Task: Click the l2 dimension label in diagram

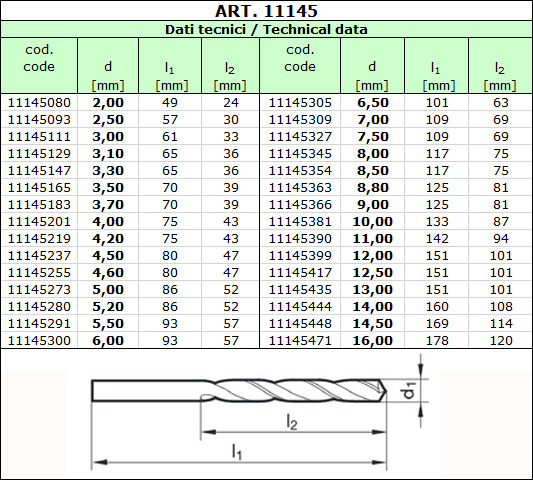Action: (x=292, y=423)
